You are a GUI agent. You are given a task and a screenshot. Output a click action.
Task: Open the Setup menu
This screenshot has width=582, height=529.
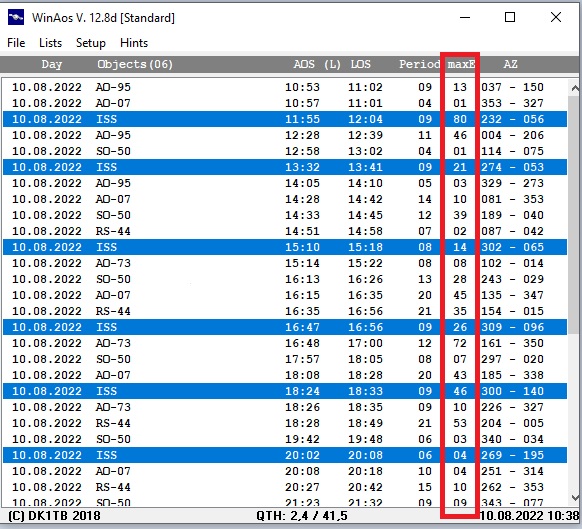click(91, 43)
